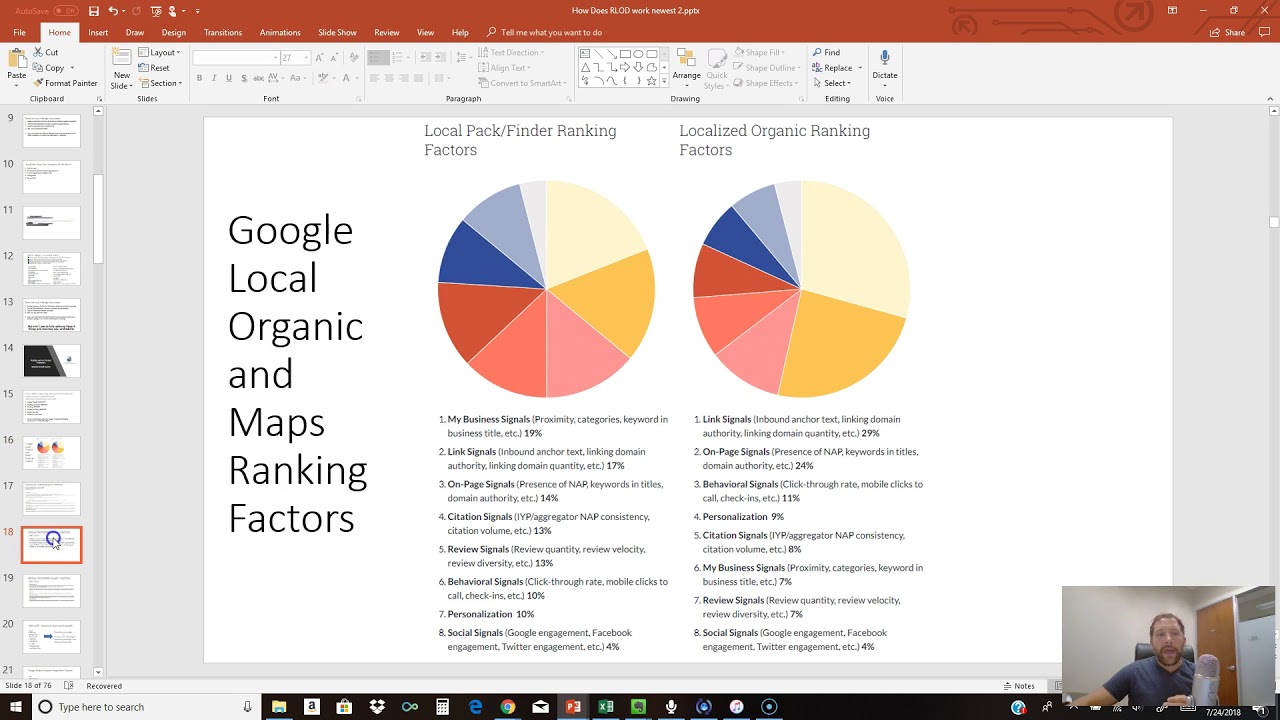Toggle the Notes pane button
1280x720 pixels.
pos(1019,686)
